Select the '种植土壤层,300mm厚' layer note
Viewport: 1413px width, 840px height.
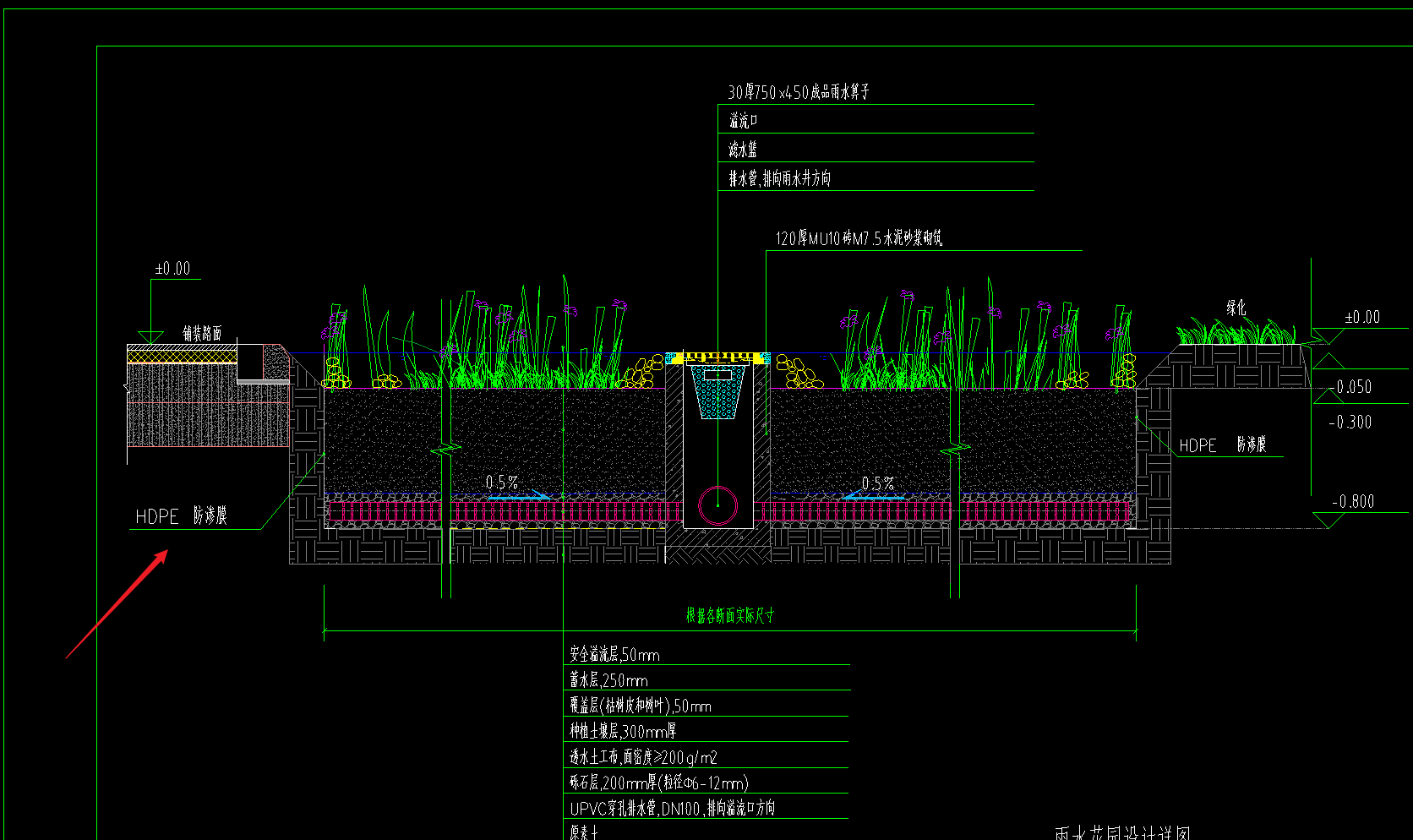(x=623, y=731)
